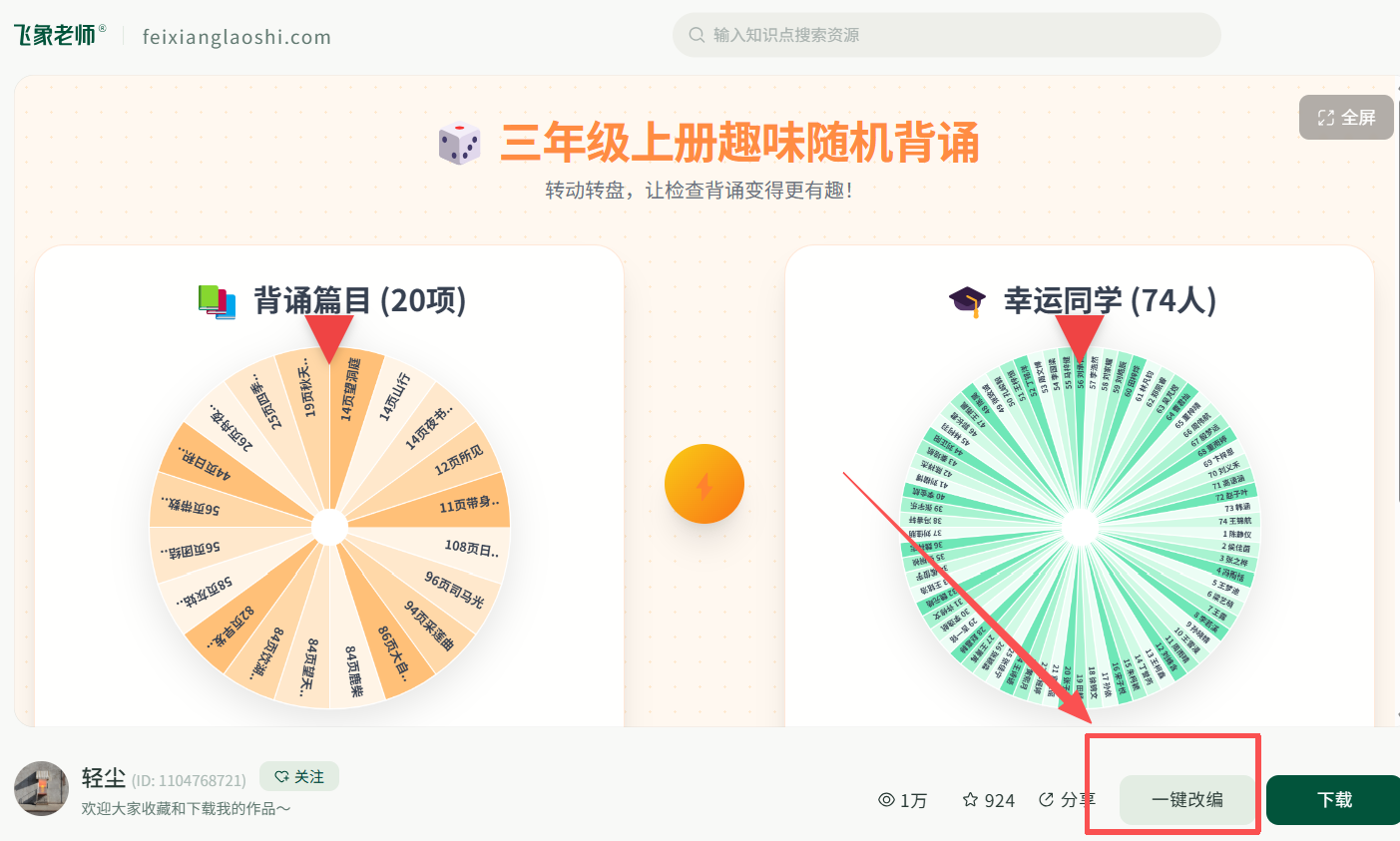Toggle fullscreen with 全屏 button
The width and height of the screenshot is (1400, 841).
tap(1346, 118)
